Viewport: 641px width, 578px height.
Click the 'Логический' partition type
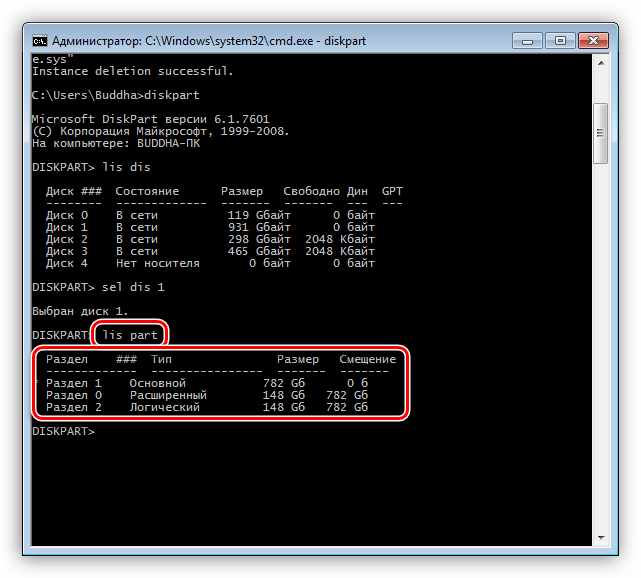click(165, 407)
